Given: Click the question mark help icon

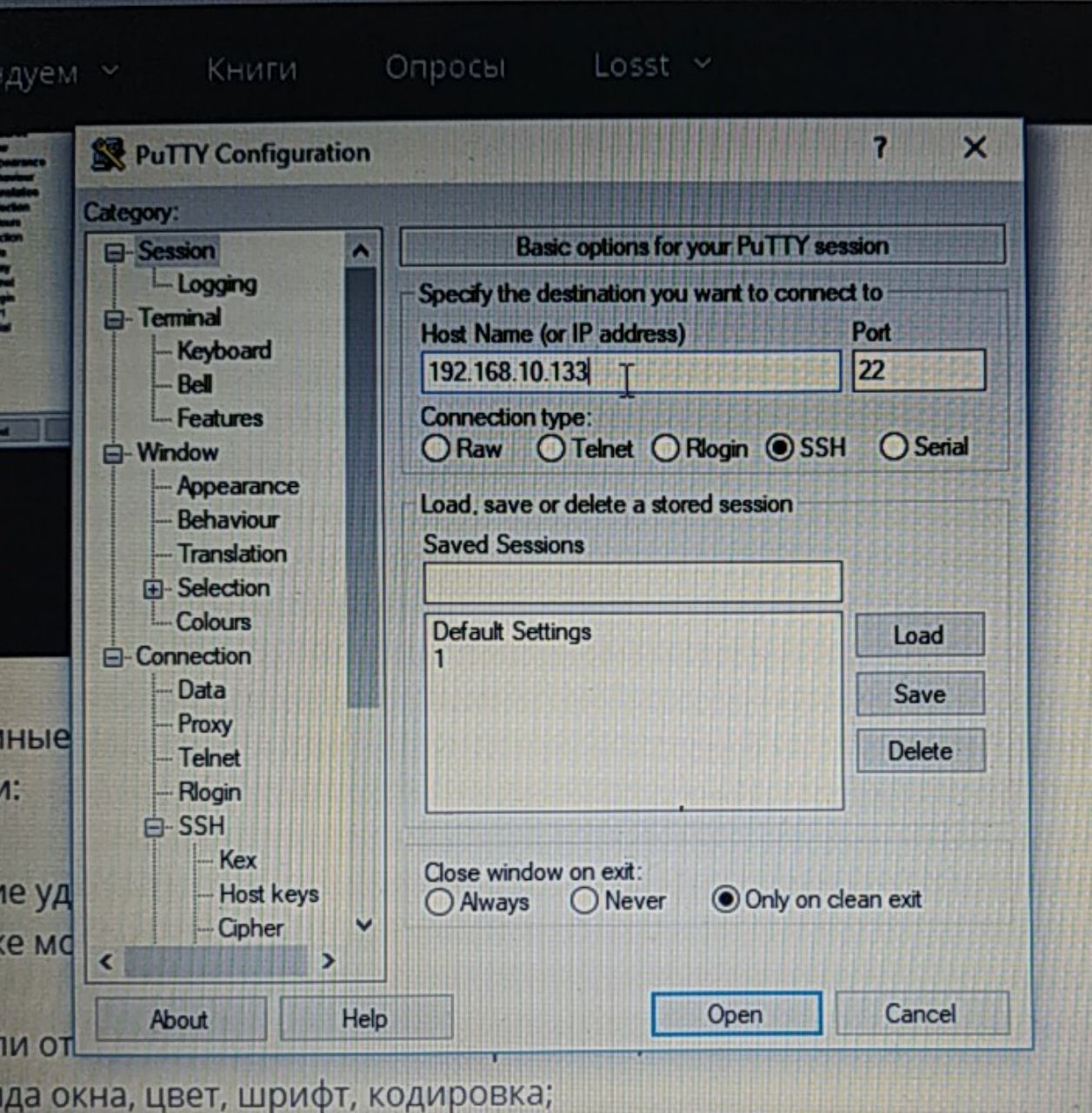Looking at the screenshot, I should click(880, 148).
